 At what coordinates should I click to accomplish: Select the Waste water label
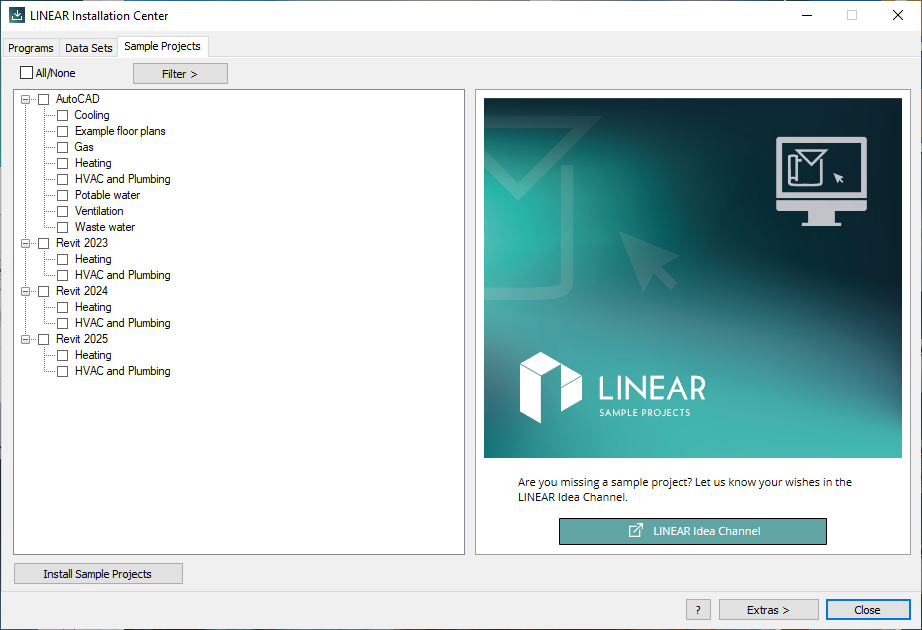[105, 227]
